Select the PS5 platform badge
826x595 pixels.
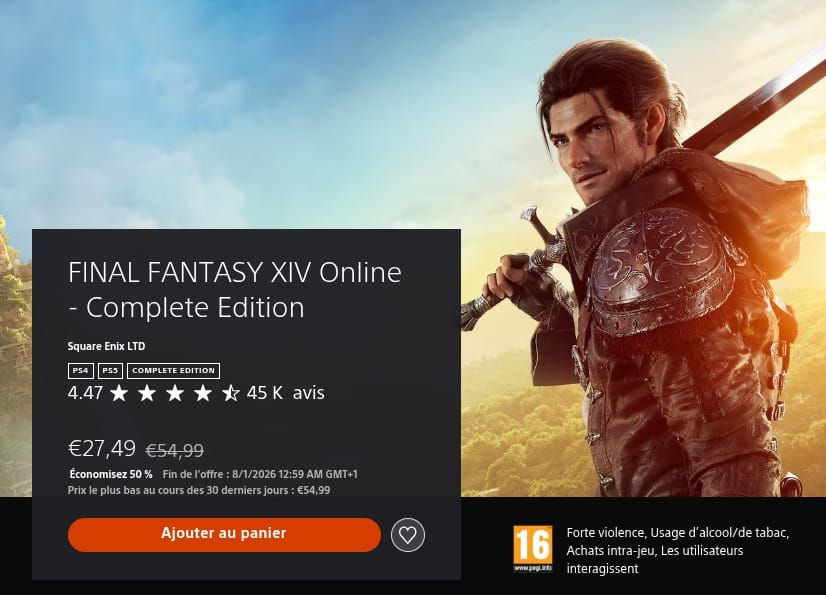[110, 371]
